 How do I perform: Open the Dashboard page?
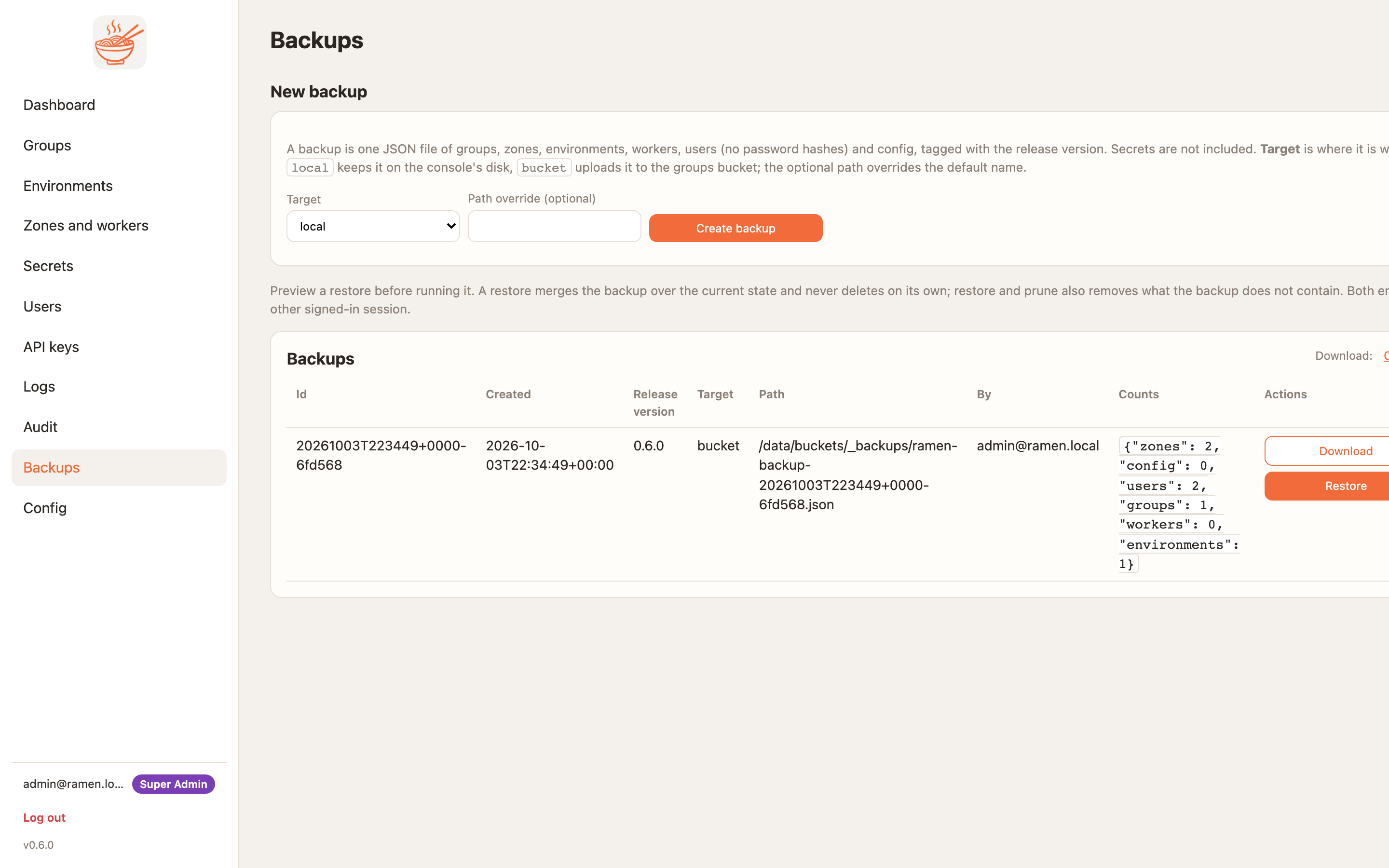[119, 105]
